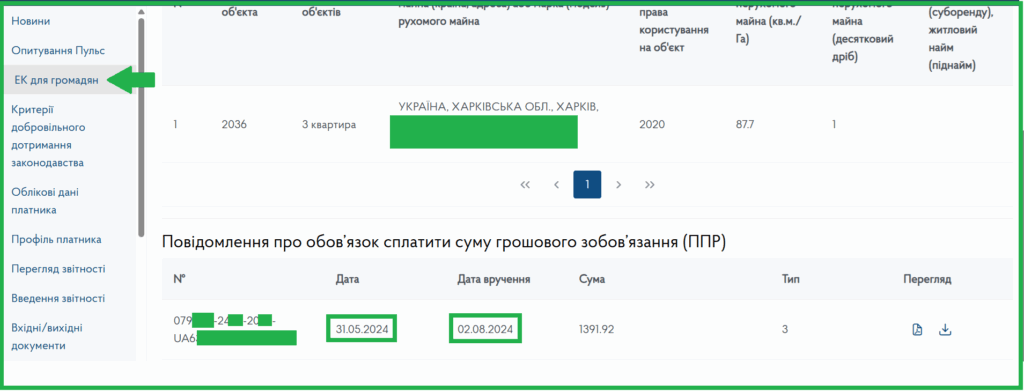Open Введення звітності in the sidebar
1024x391 pixels.
(58, 298)
